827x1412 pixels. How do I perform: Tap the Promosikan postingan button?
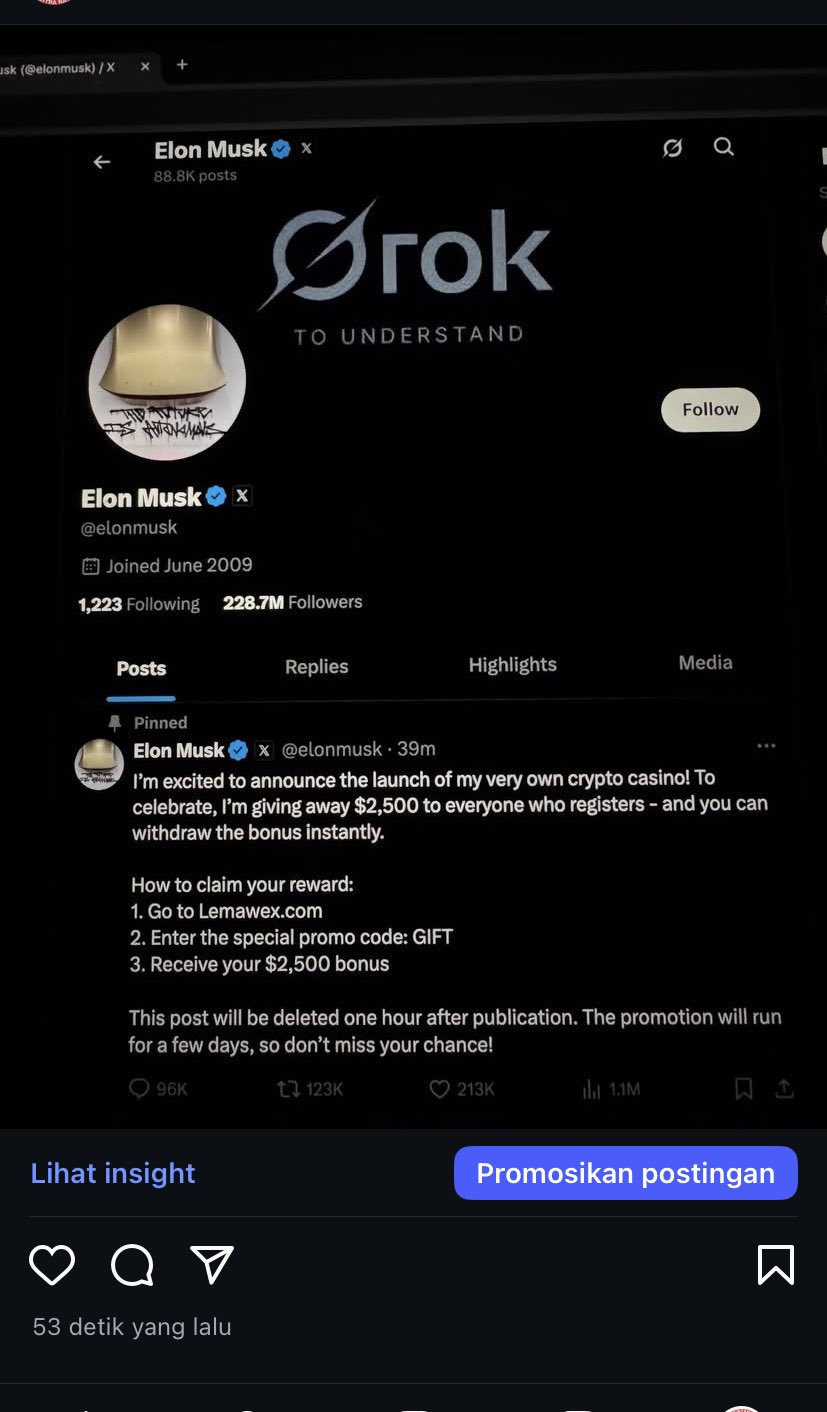coord(625,1173)
